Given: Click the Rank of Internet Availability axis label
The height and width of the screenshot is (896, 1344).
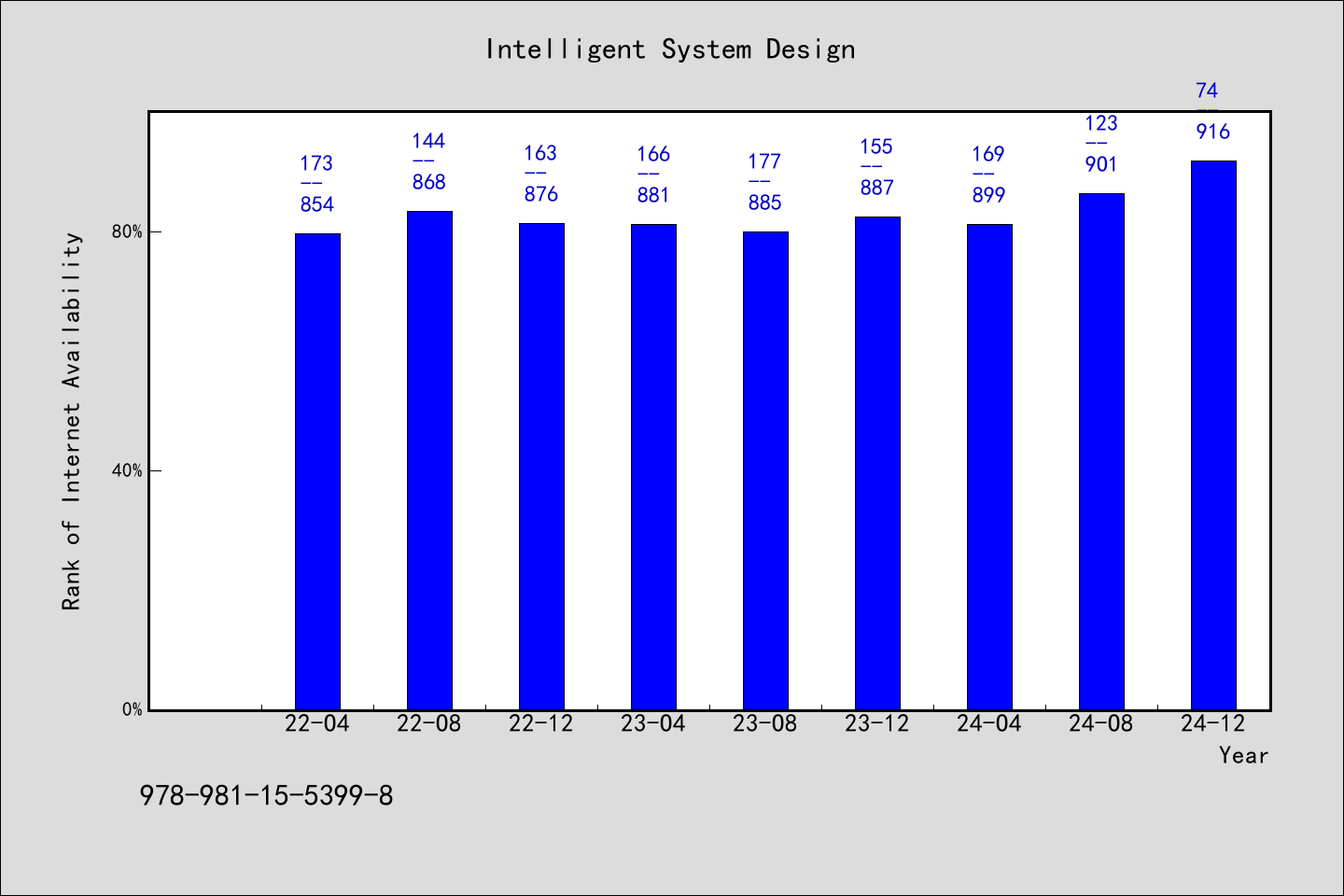Looking at the screenshot, I should click(72, 421).
